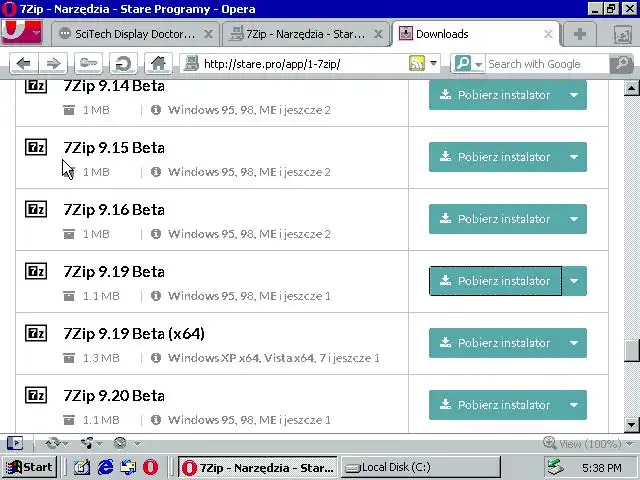Click the 7z icon beside 7Zip 9.19 Beta (x64)
The image size is (640, 480).
point(36,333)
